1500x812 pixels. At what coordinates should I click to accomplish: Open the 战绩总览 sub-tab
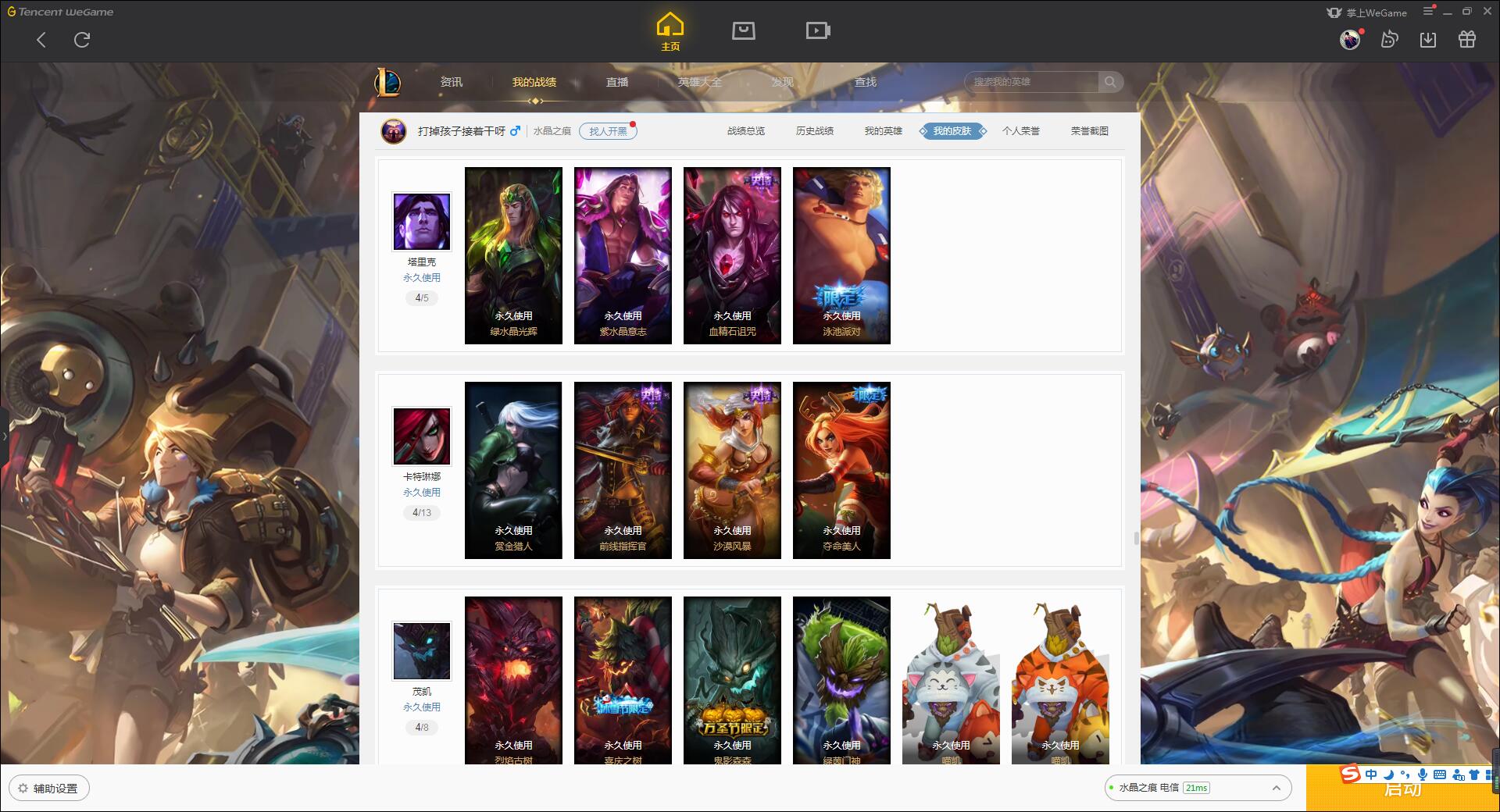pyautogui.click(x=746, y=131)
